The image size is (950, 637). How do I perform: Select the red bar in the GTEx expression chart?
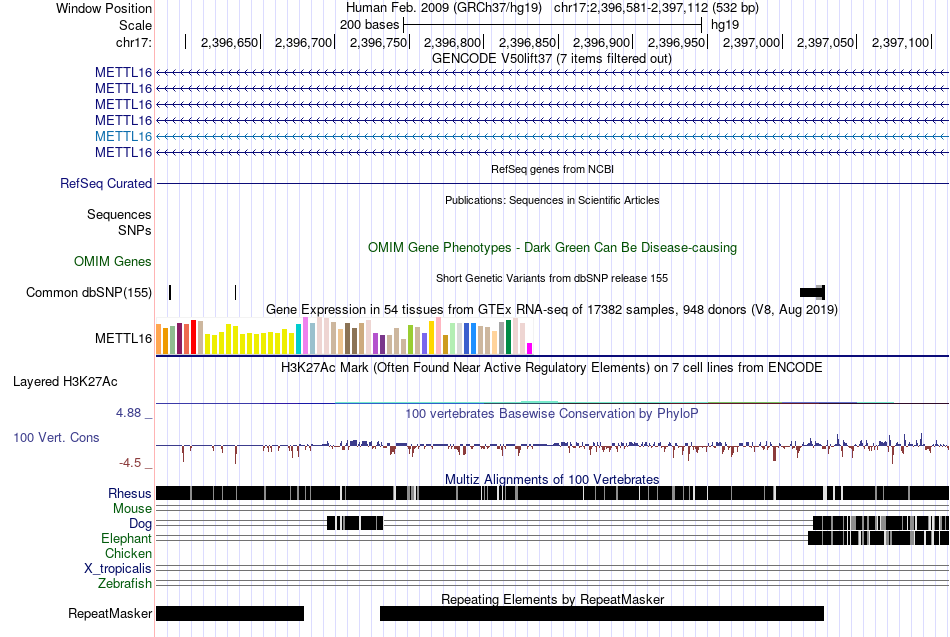pyautogui.click(x=193, y=337)
